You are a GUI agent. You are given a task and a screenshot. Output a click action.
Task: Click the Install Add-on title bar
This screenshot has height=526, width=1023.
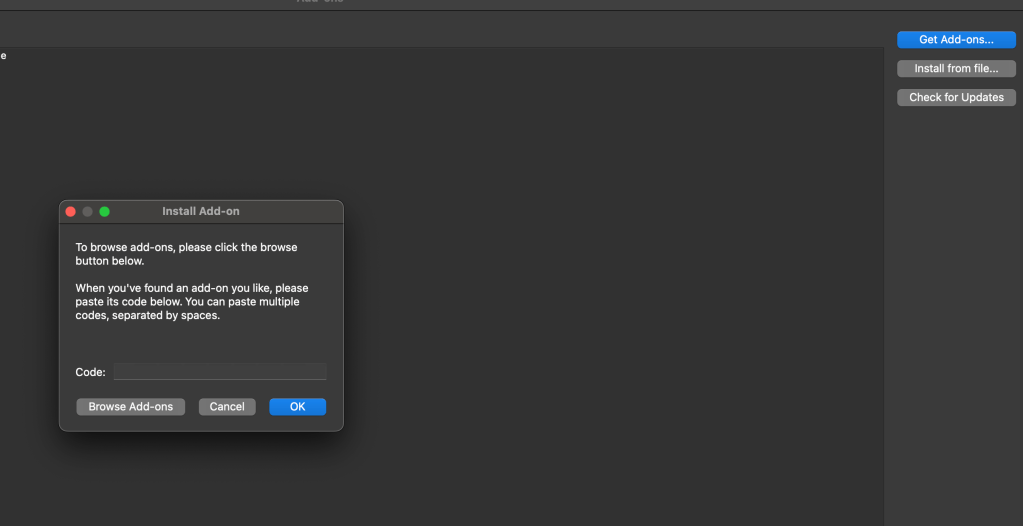pos(200,212)
